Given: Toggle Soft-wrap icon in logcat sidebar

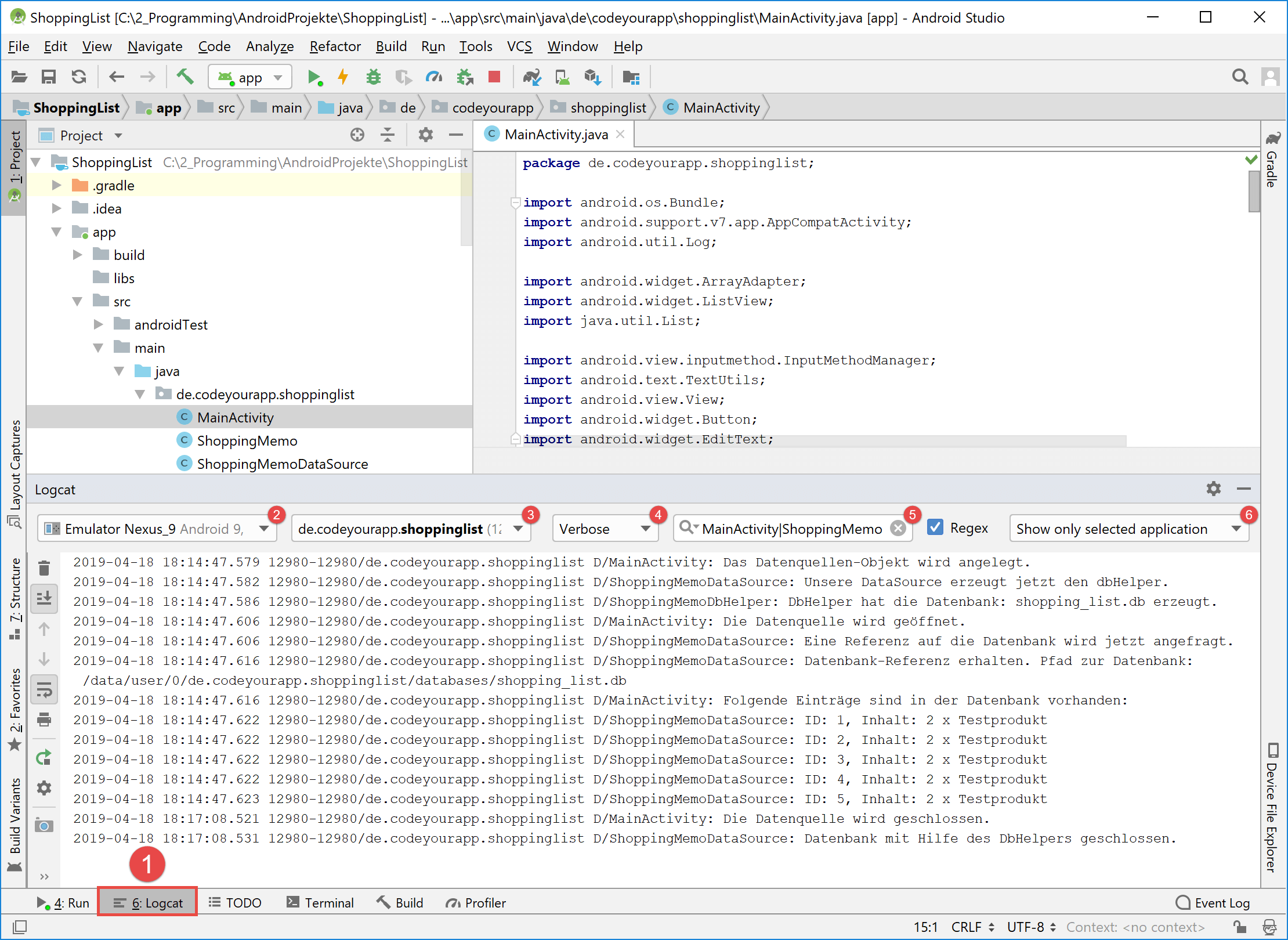Looking at the screenshot, I should pos(44,689).
